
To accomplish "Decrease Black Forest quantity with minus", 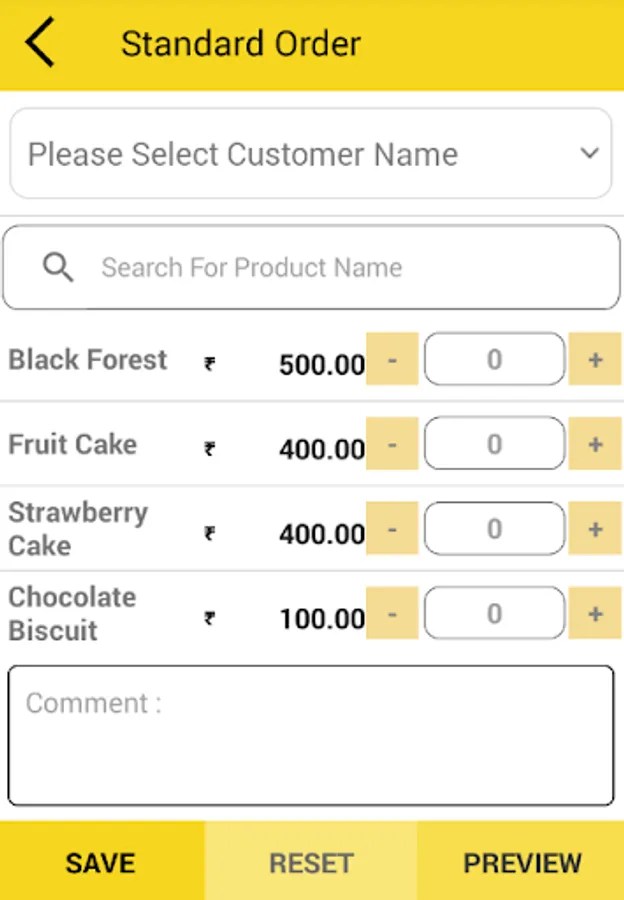I will (392, 359).
